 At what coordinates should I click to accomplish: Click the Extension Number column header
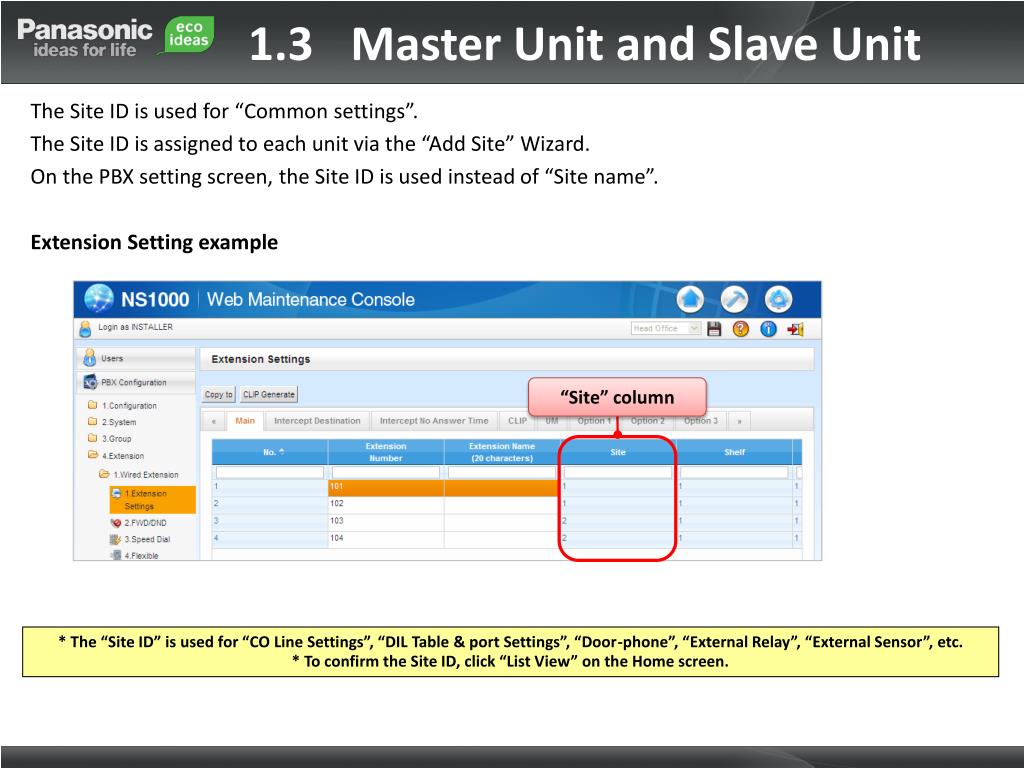tap(386, 452)
